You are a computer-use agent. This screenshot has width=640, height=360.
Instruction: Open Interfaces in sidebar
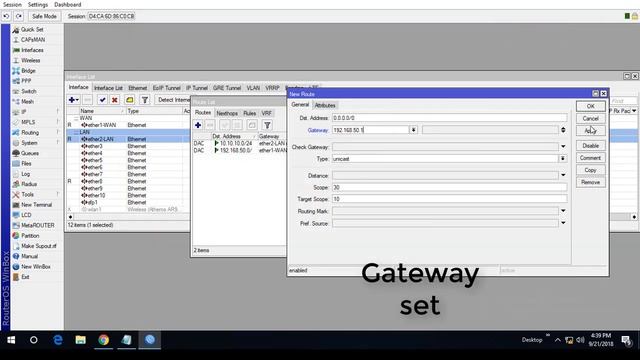[x=32, y=50]
